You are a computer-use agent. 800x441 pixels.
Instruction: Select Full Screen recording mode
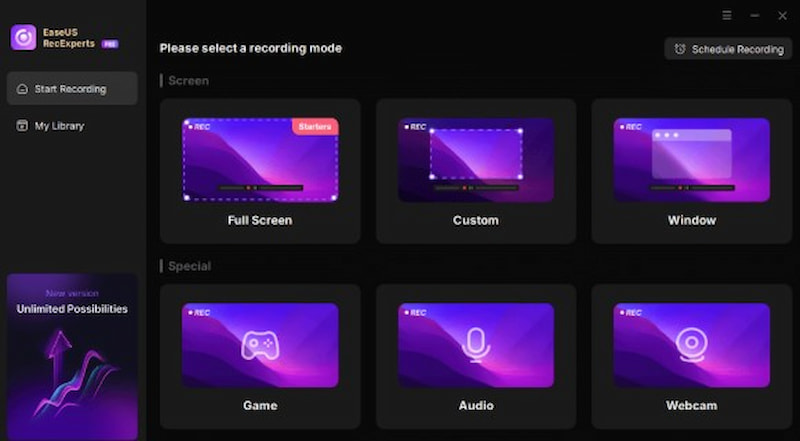[259, 170]
